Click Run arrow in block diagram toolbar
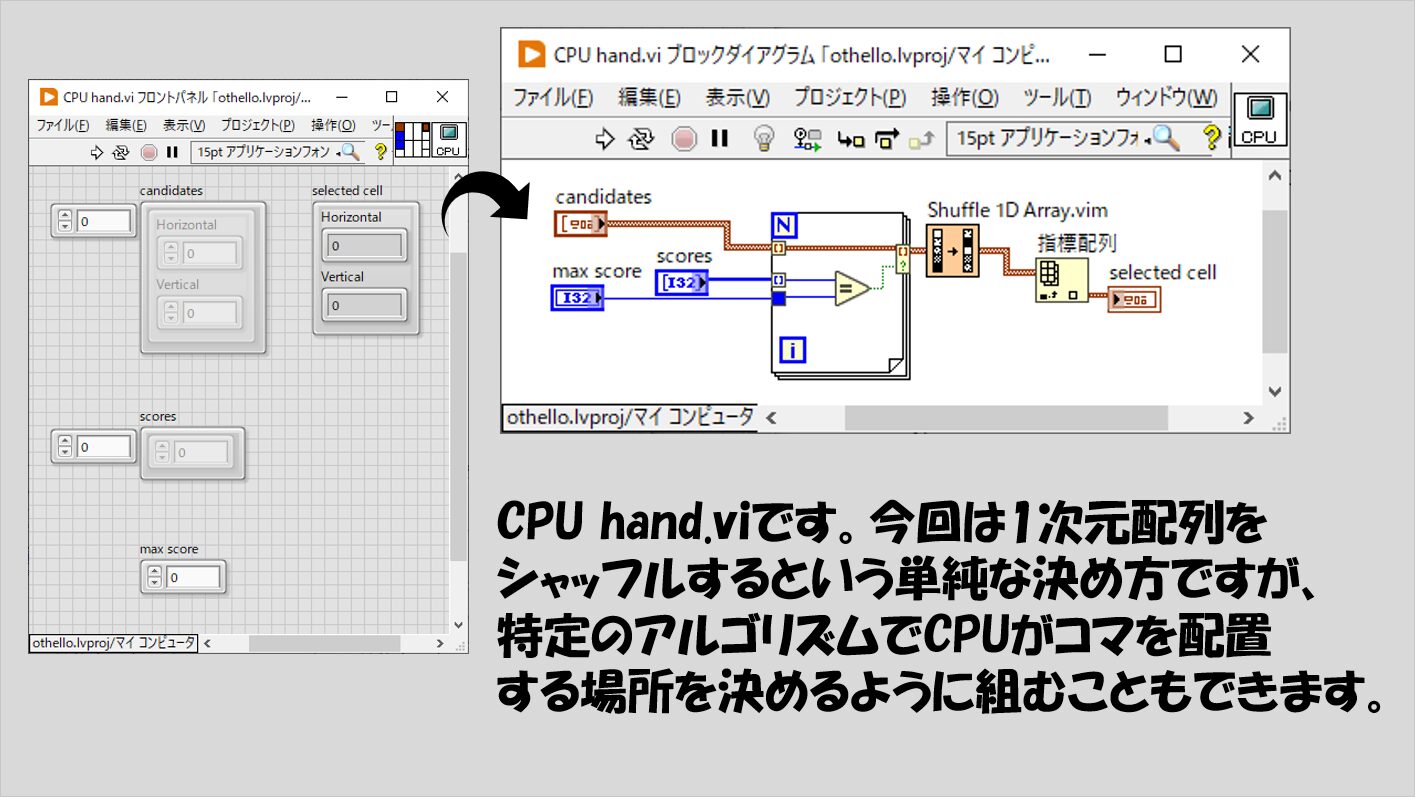The image size is (1415, 797). (x=604, y=139)
